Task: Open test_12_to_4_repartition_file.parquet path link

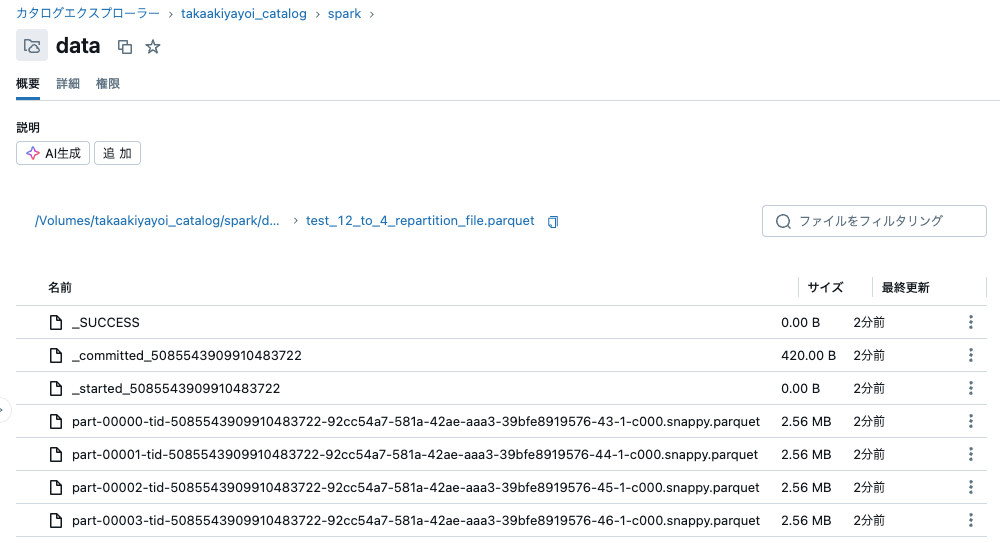Action: pyautogui.click(x=420, y=221)
